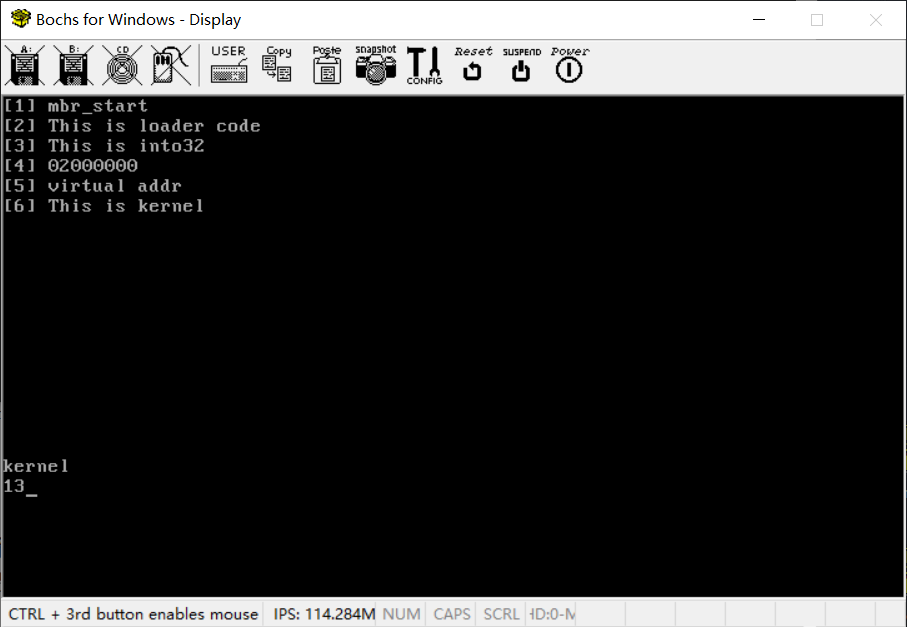This screenshot has width=907, height=627.
Task: Click 'CTRL + 3rd button enables mouse' text
Action: [133, 614]
